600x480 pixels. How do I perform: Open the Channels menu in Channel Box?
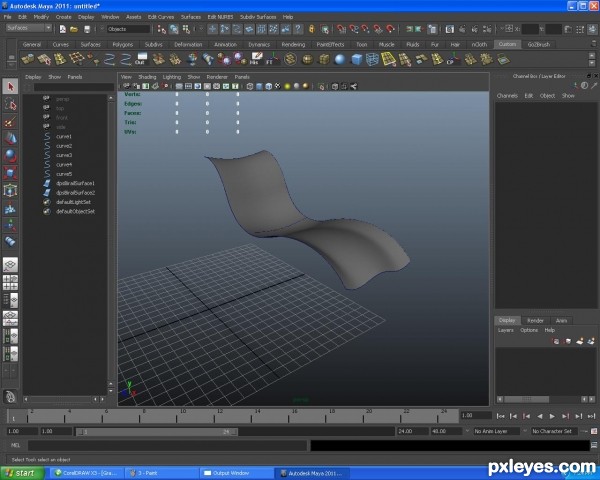tap(507, 96)
